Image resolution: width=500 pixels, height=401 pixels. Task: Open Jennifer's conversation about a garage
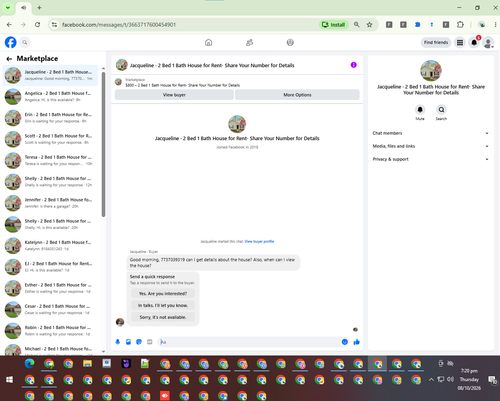coord(50,203)
